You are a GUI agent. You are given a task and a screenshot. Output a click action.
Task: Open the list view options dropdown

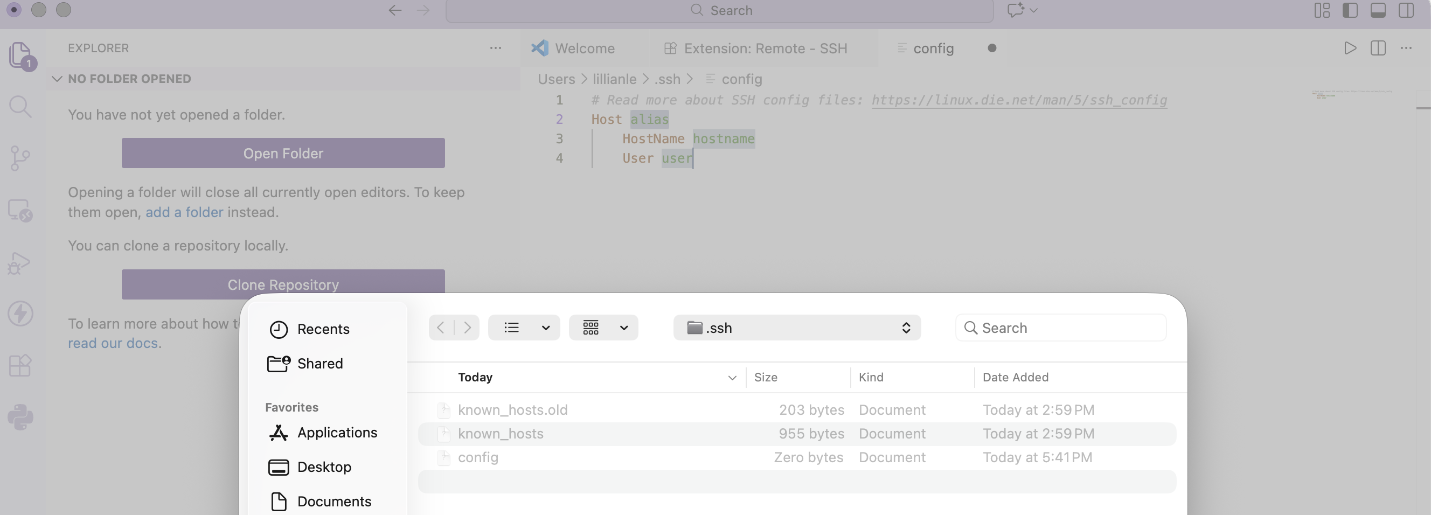click(524, 327)
